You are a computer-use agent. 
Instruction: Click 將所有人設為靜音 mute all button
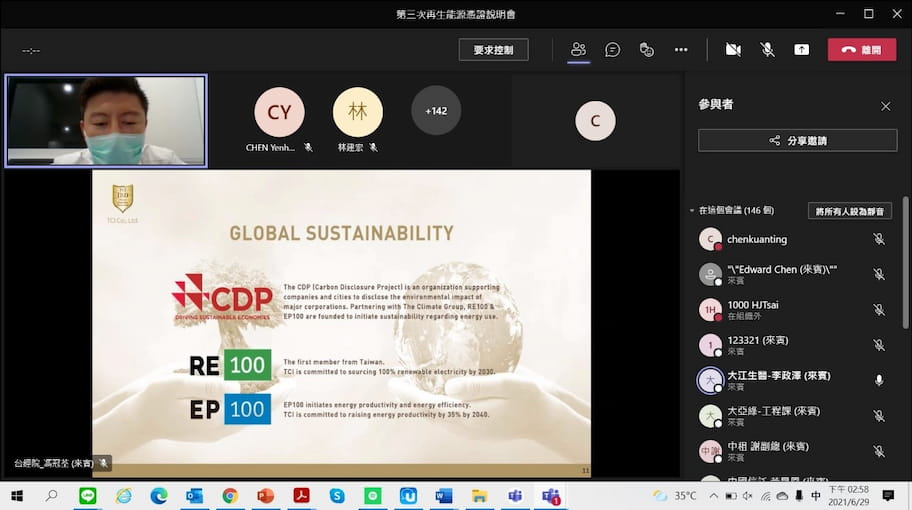click(850, 211)
